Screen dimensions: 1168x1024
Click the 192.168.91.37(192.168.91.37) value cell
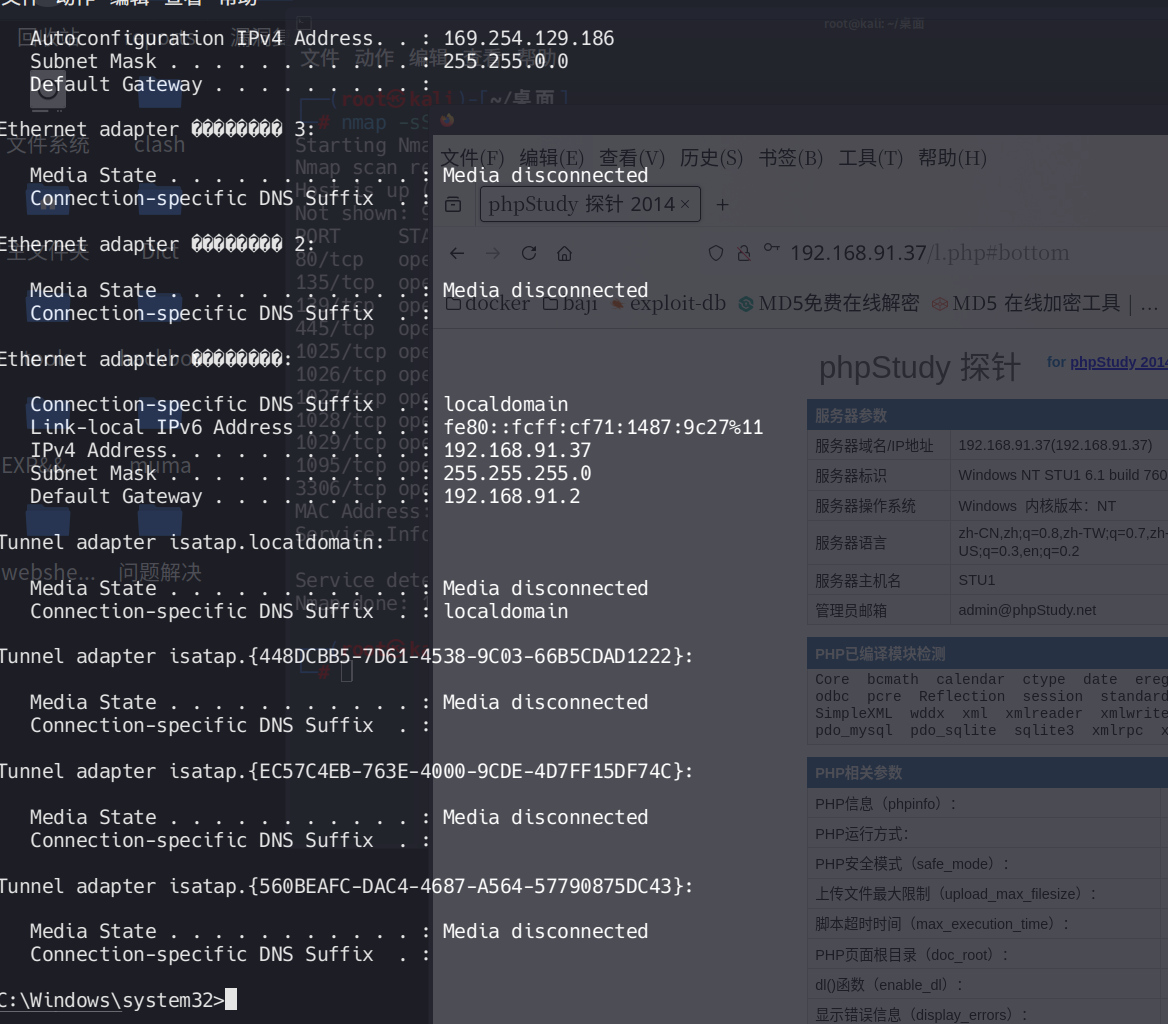[1055, 445]
